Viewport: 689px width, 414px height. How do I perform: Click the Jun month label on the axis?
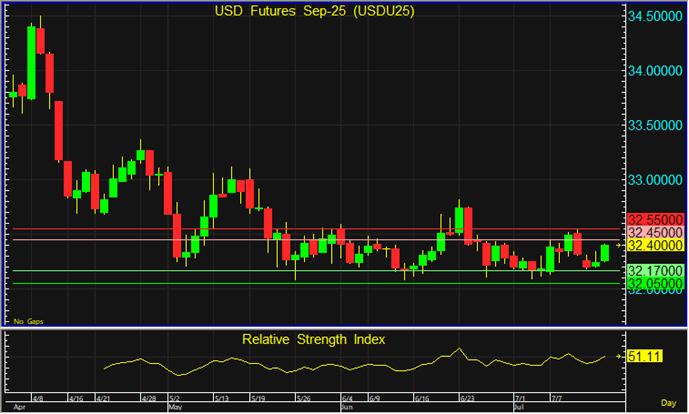click(x=347, y=408)
